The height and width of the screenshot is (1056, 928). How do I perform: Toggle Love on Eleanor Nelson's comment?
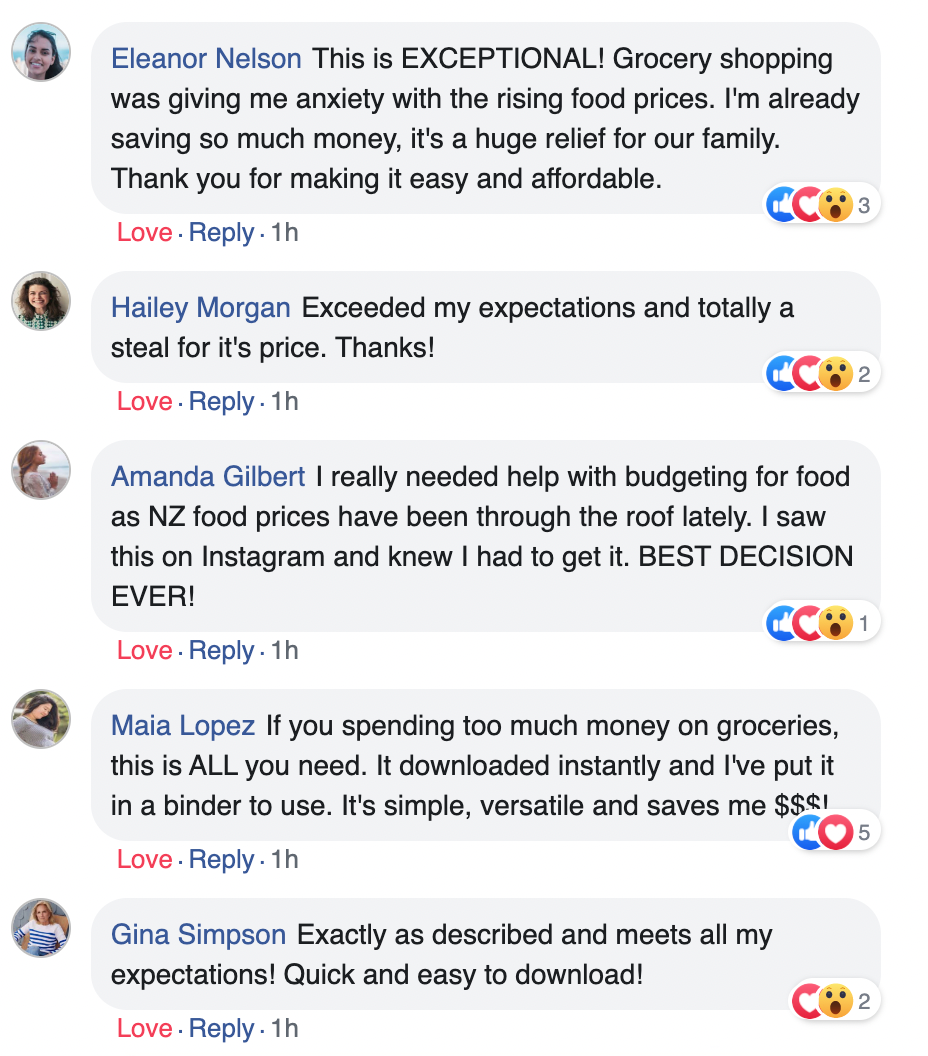(x=144, y=233)
